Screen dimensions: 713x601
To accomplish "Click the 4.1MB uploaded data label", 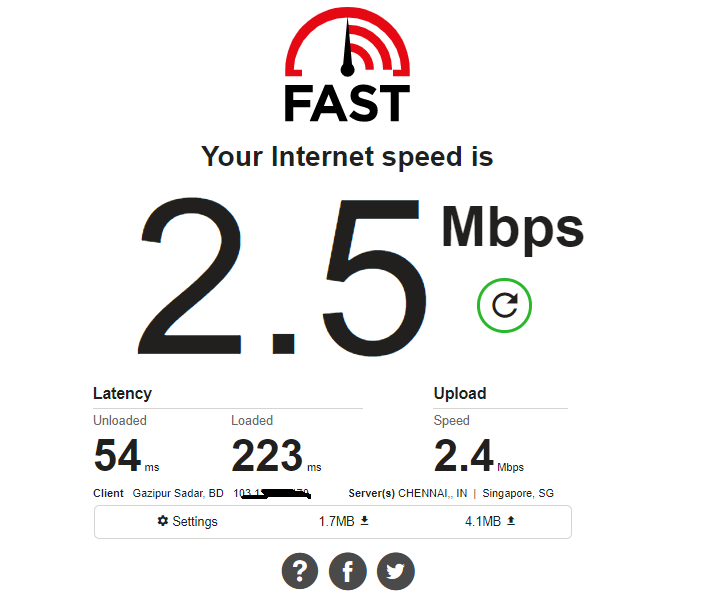I will (483, 521).
